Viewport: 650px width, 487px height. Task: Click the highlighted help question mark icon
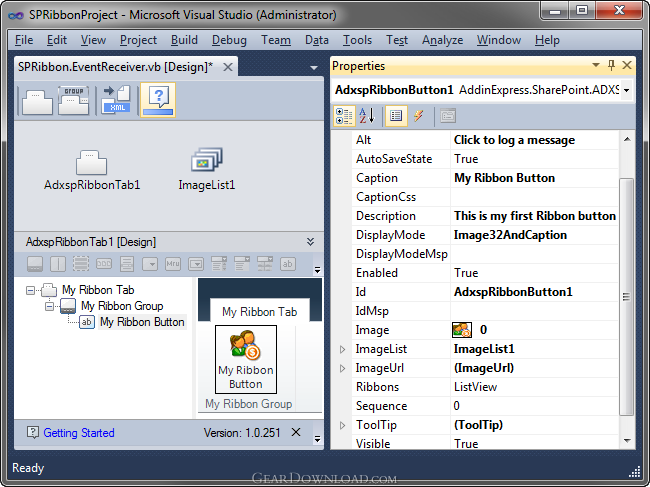coord(158,100)
